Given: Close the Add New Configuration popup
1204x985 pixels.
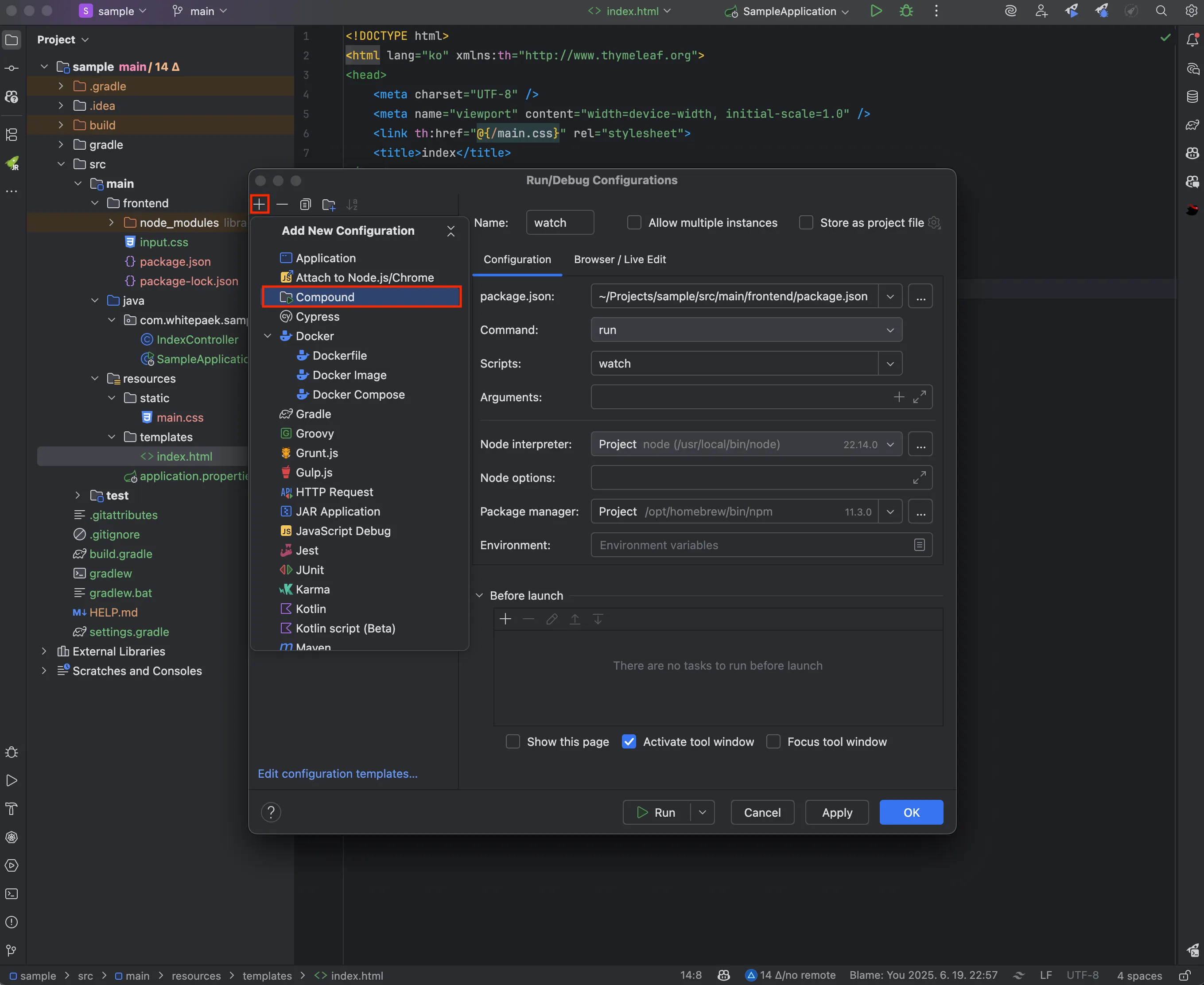Looking at the screenshot, I should coord(451,231).
